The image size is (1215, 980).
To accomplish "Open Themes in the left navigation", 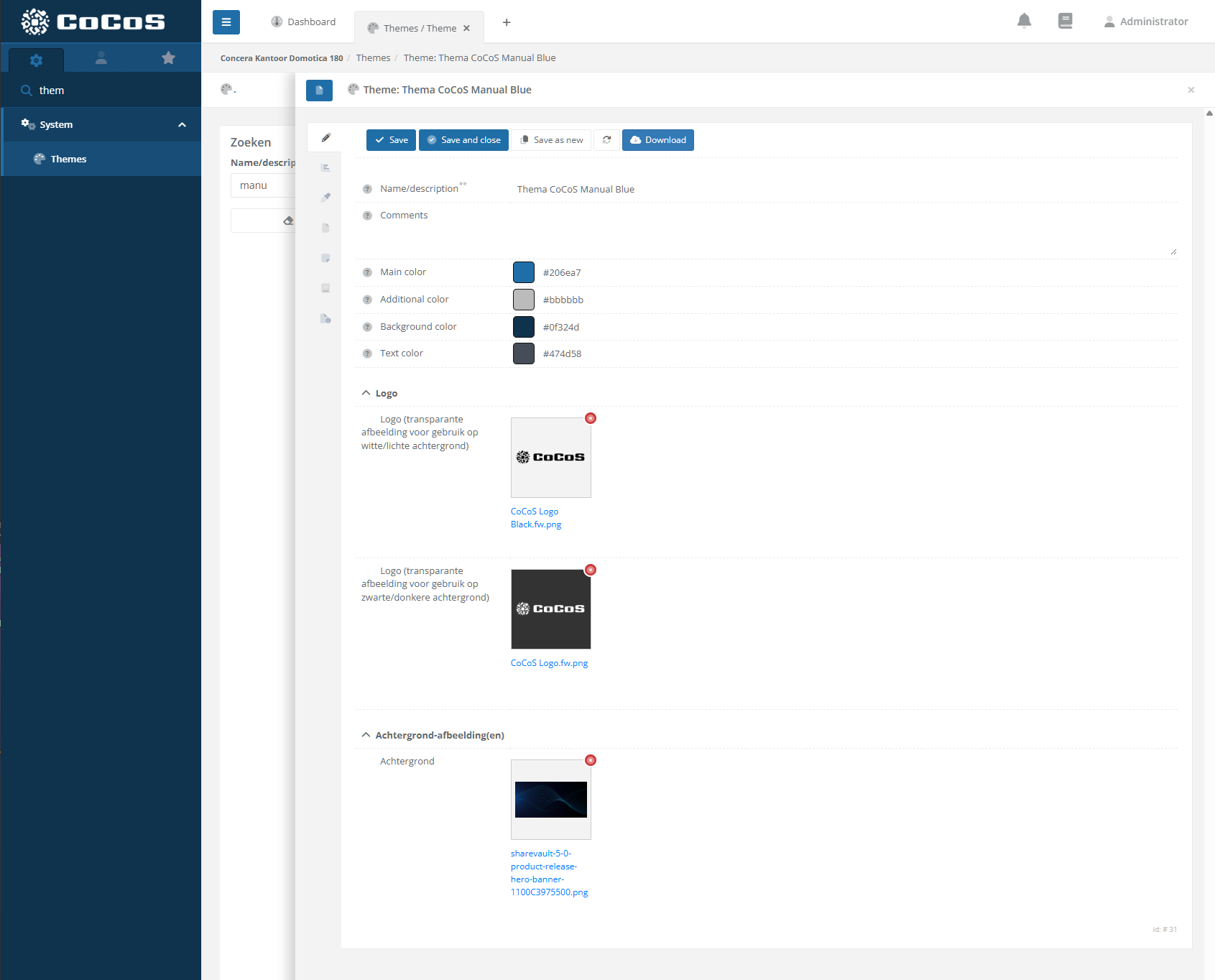I will (68, 160).
